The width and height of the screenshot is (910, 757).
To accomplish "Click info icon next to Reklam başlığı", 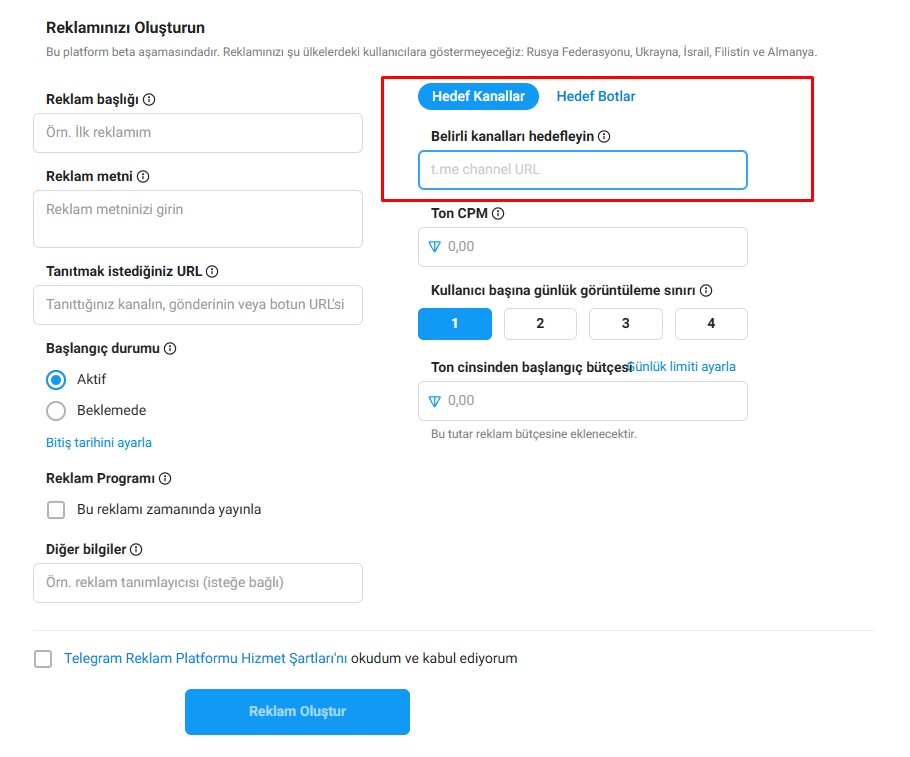I will pos(149,99).
